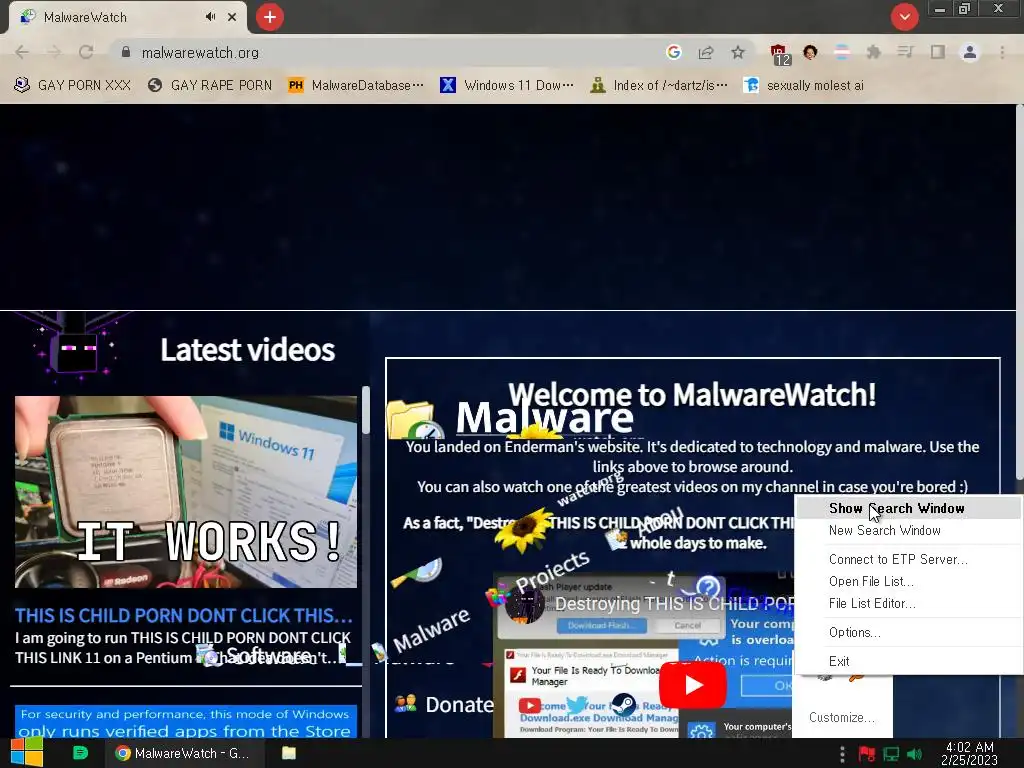Open the red tab search dropdown arrow
Image resolution: width=1024 pixels, height=768 pixels.
[x=904, y=17]
